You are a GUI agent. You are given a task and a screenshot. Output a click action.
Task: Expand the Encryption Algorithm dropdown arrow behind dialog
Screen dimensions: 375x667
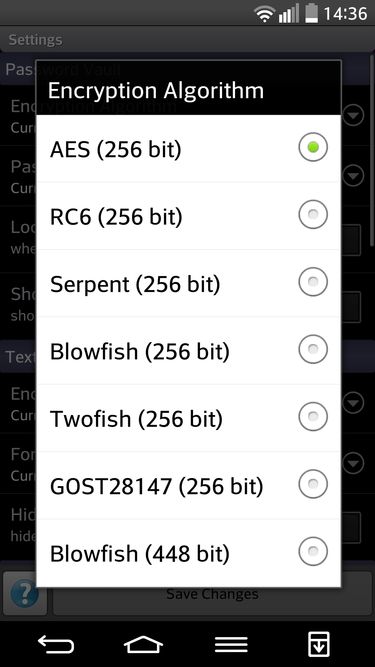click(353, 115)
